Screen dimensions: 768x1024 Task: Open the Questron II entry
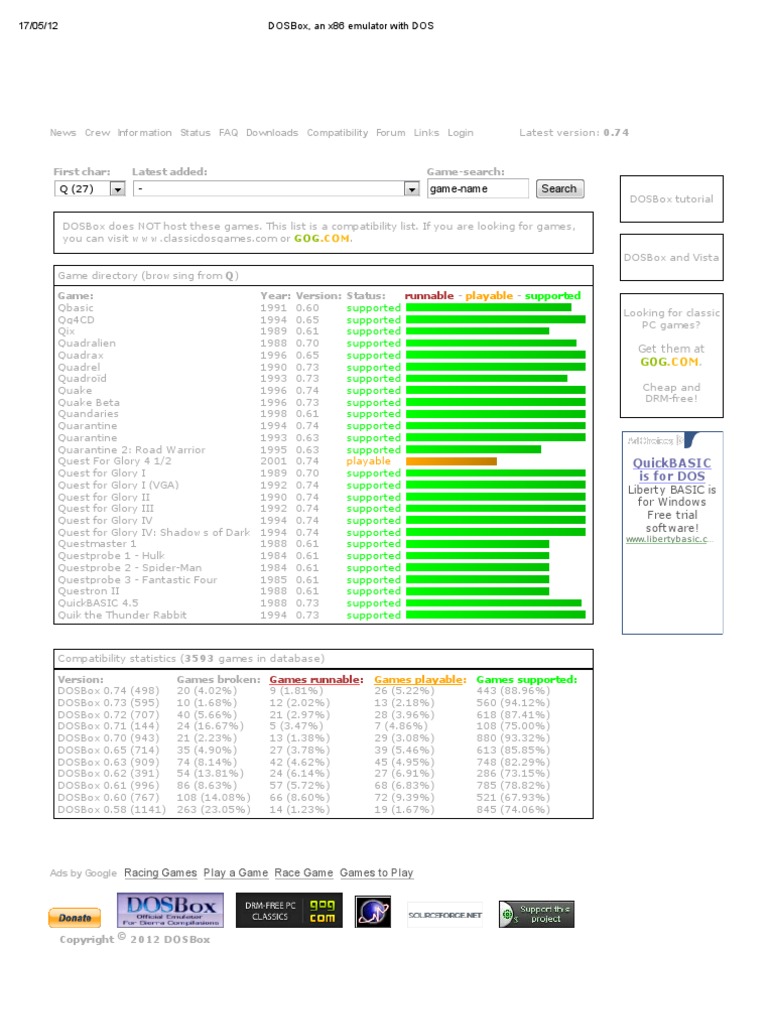[x=88, y=591]
